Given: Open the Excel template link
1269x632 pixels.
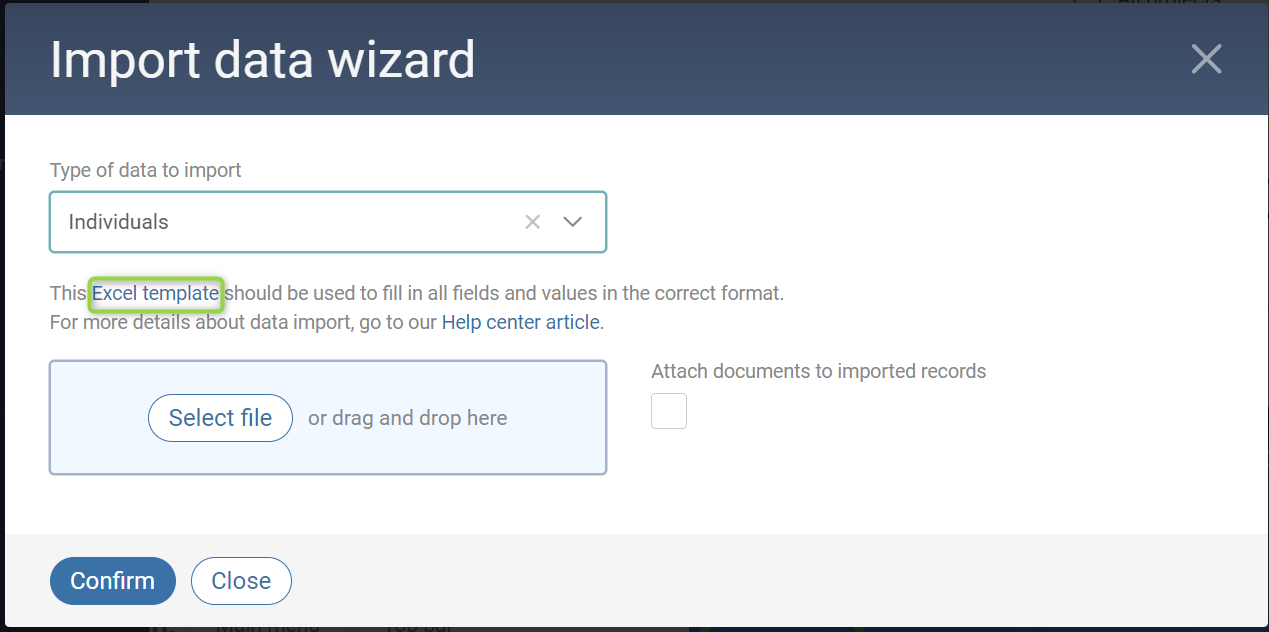Looking at the screenshot, I should [x=155, y=293].
